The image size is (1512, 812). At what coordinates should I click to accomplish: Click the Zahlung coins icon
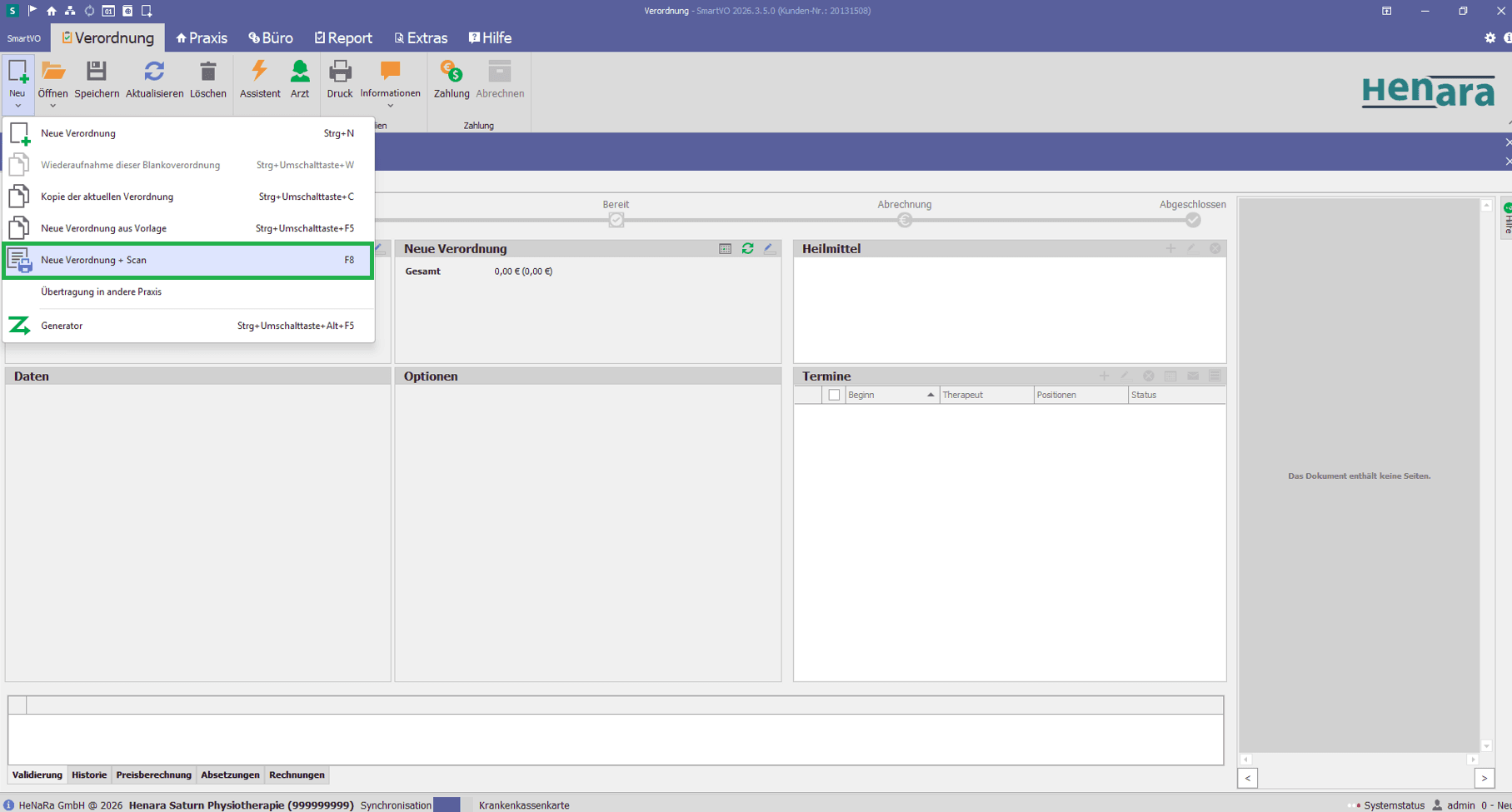(452, 72)
